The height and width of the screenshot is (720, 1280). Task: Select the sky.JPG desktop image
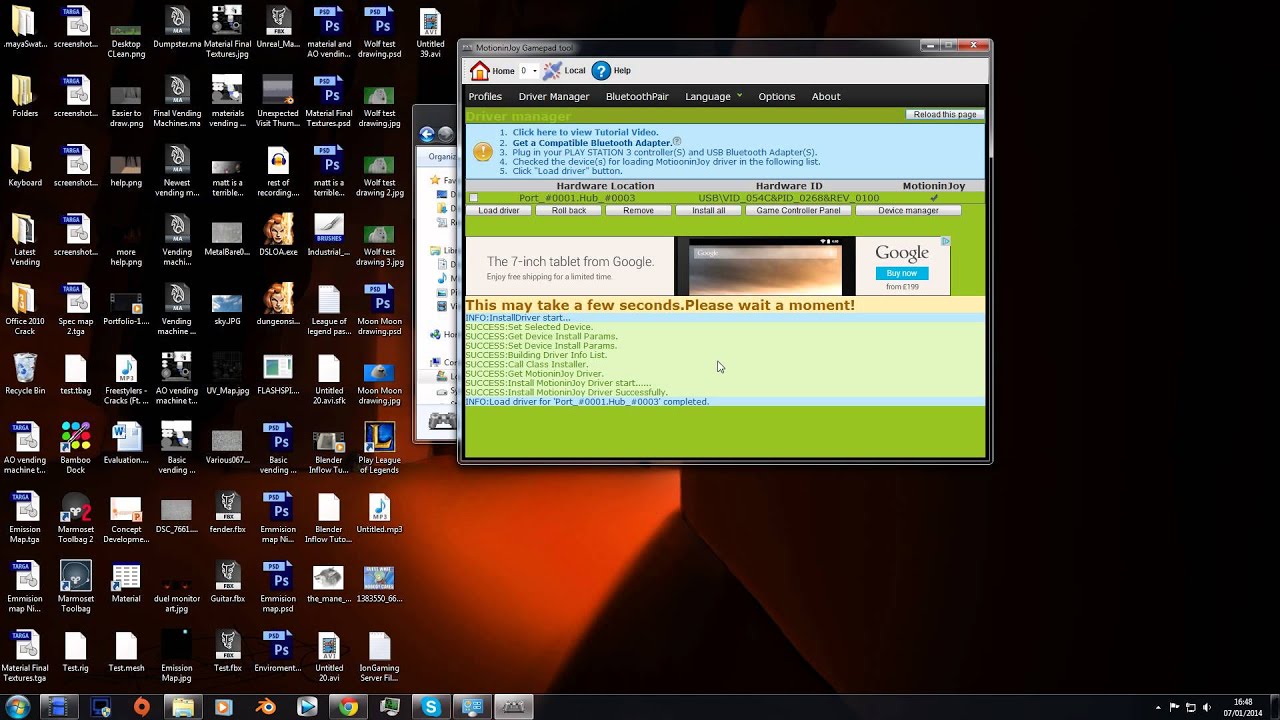[227, 305]
